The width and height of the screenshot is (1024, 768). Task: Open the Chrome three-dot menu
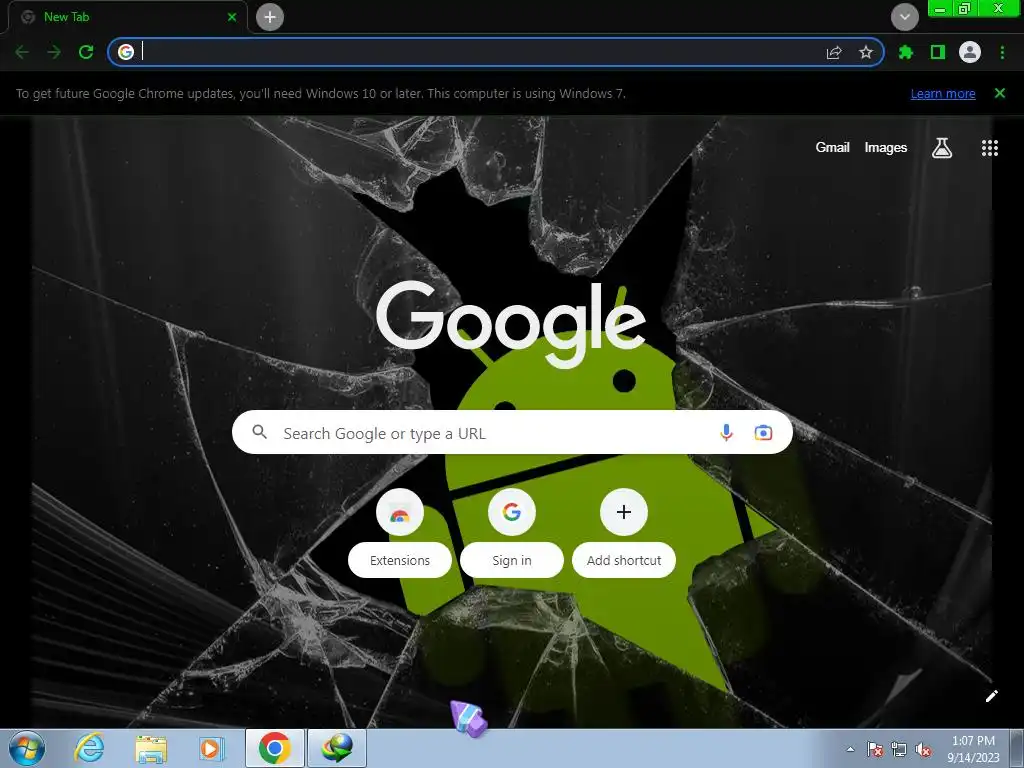(x=1002, y=52)
